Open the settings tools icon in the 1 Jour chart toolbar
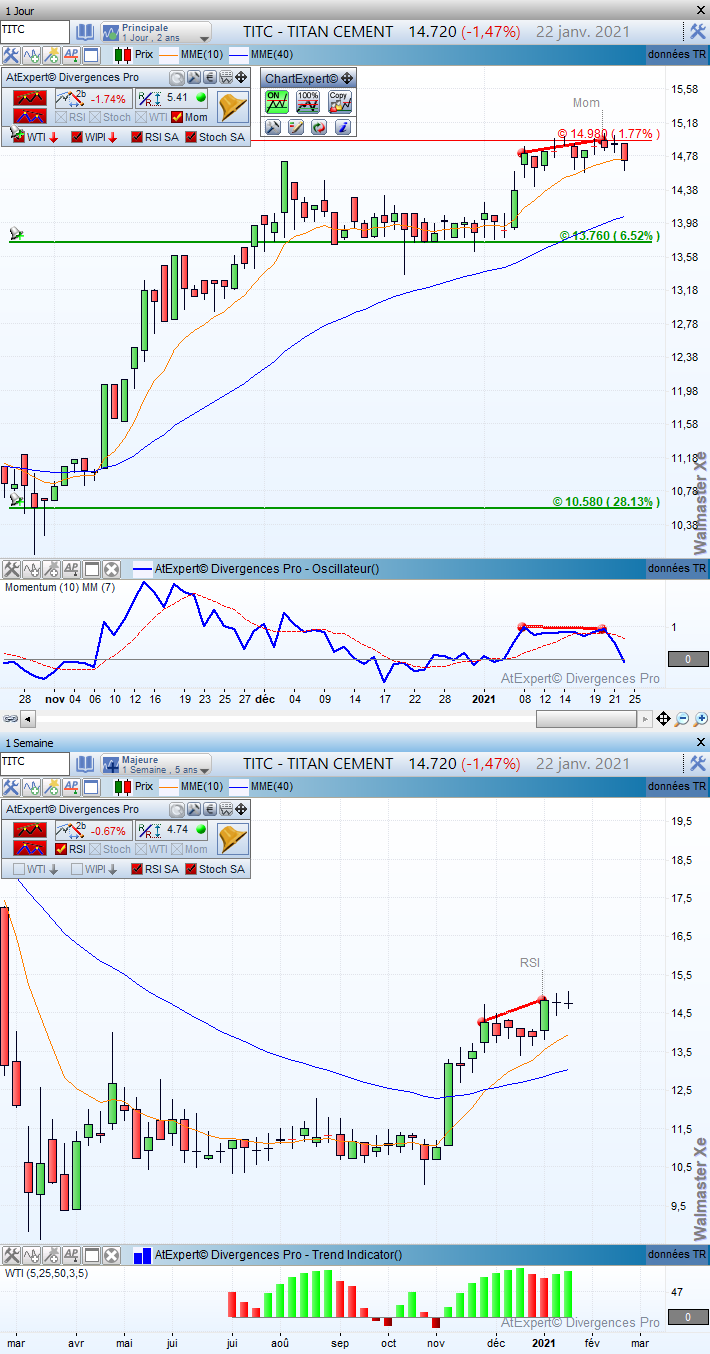Viewport: 710px width, 1354px height. pos(11,56)
